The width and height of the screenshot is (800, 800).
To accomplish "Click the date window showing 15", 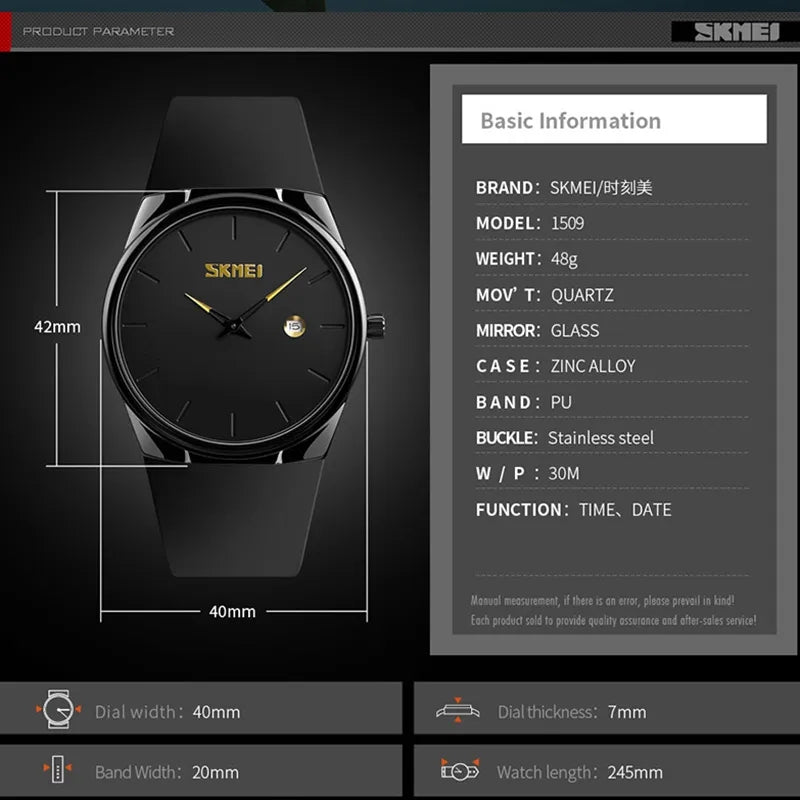I will [x=294, y=327].
